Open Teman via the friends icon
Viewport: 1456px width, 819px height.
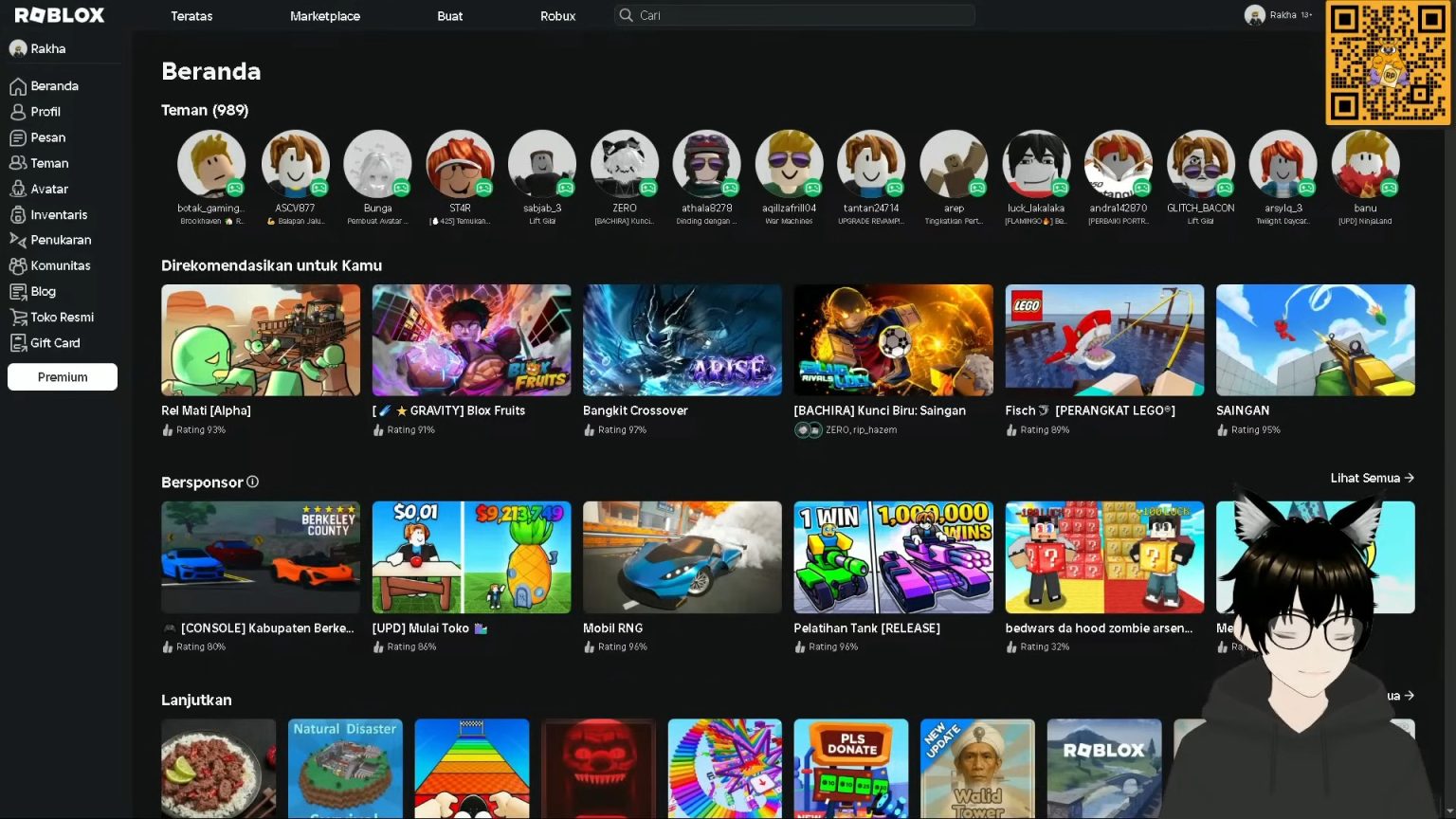pyautogui.click(x=18, y=163)
